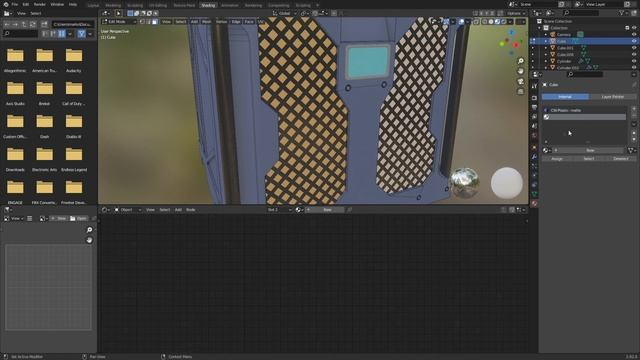Open the Global transform orientation dropdown
The image size is (640, 360).
[x=284, y=13]
